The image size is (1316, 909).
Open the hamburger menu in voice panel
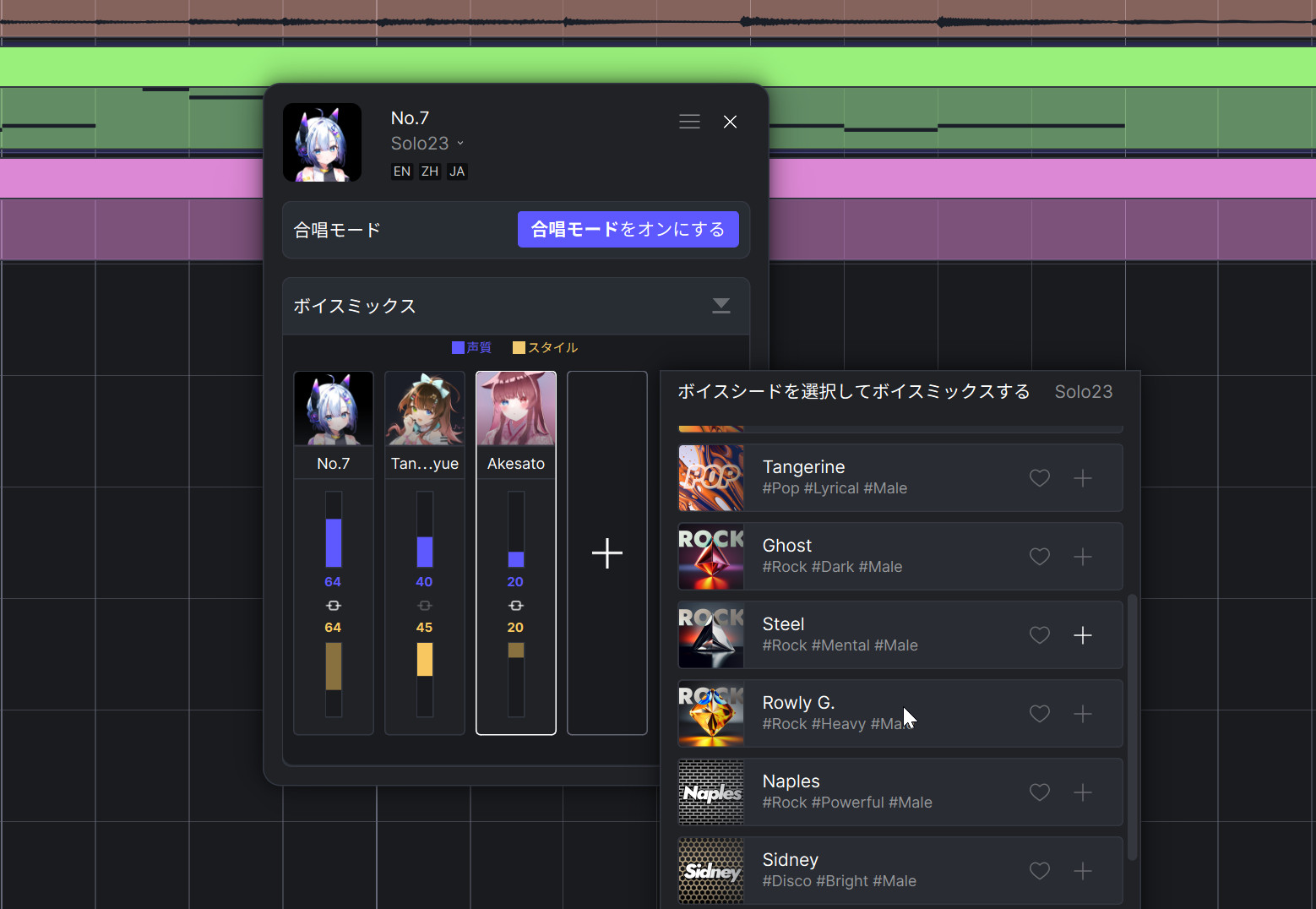689,122
